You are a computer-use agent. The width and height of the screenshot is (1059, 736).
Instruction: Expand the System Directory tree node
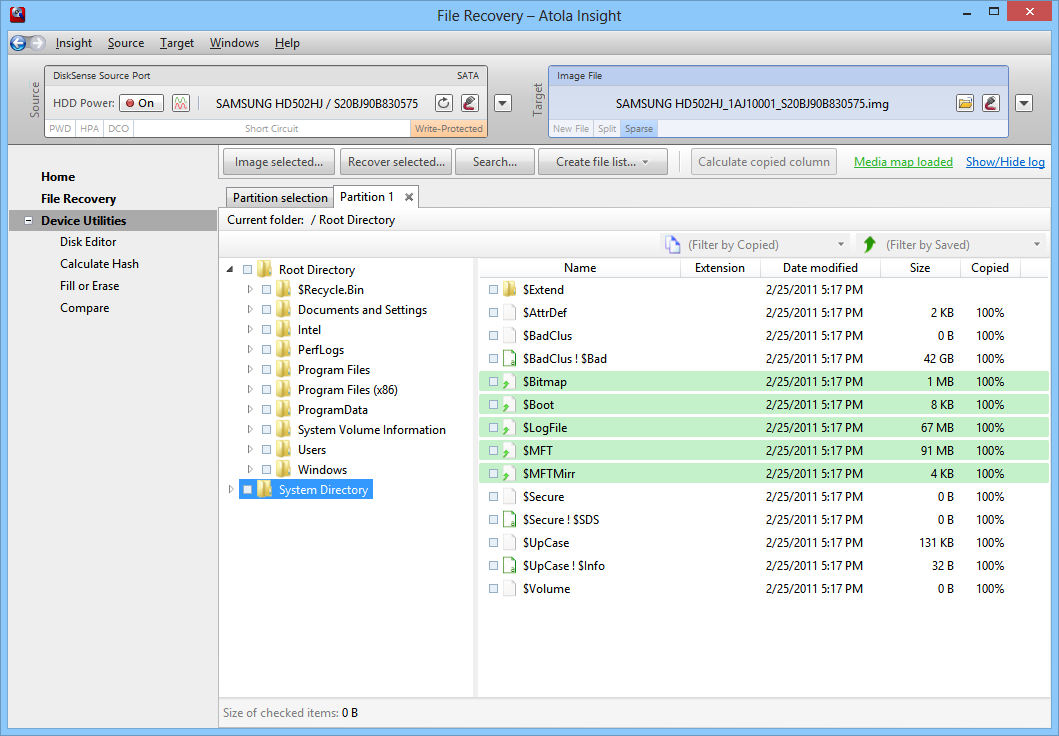click(230, 490)
